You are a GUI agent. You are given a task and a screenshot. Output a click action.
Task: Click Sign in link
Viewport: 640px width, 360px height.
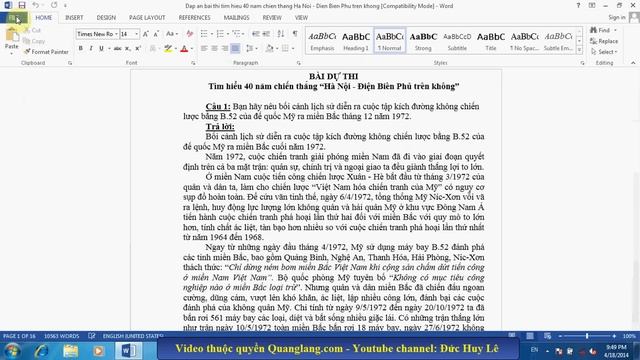tap(617, 17)
